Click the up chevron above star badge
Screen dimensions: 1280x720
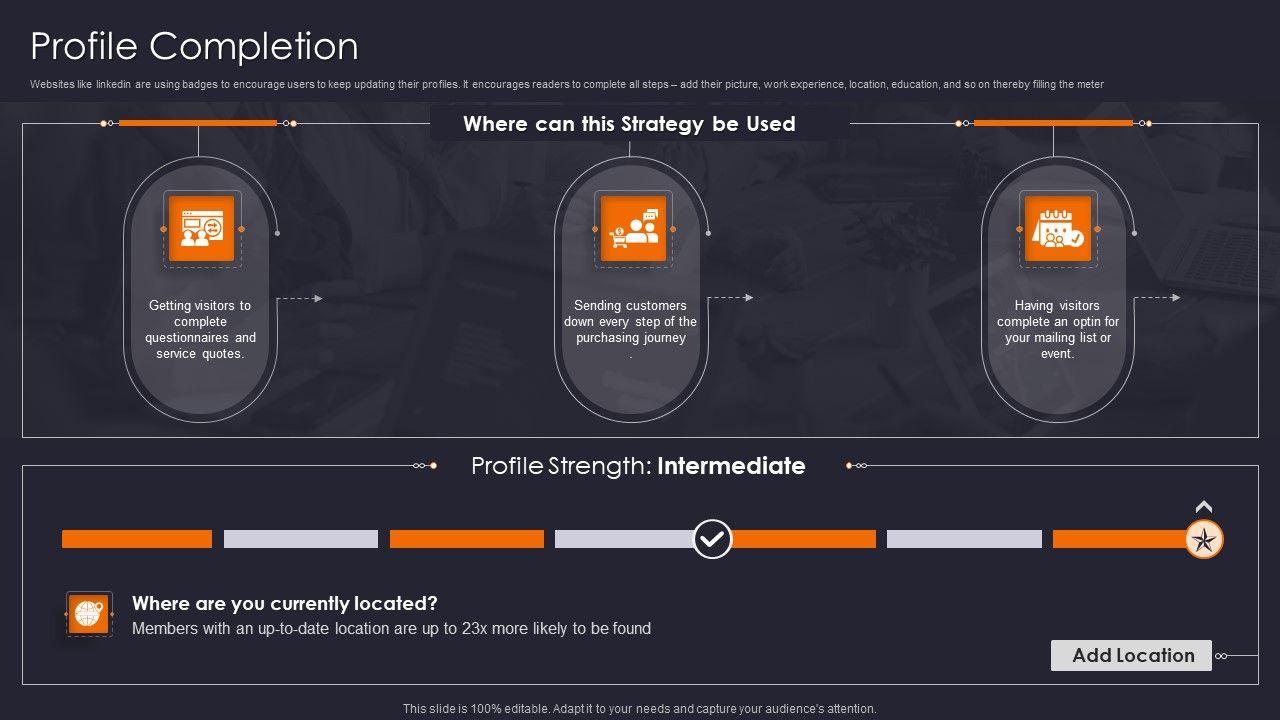click(x=1204, y=507)
